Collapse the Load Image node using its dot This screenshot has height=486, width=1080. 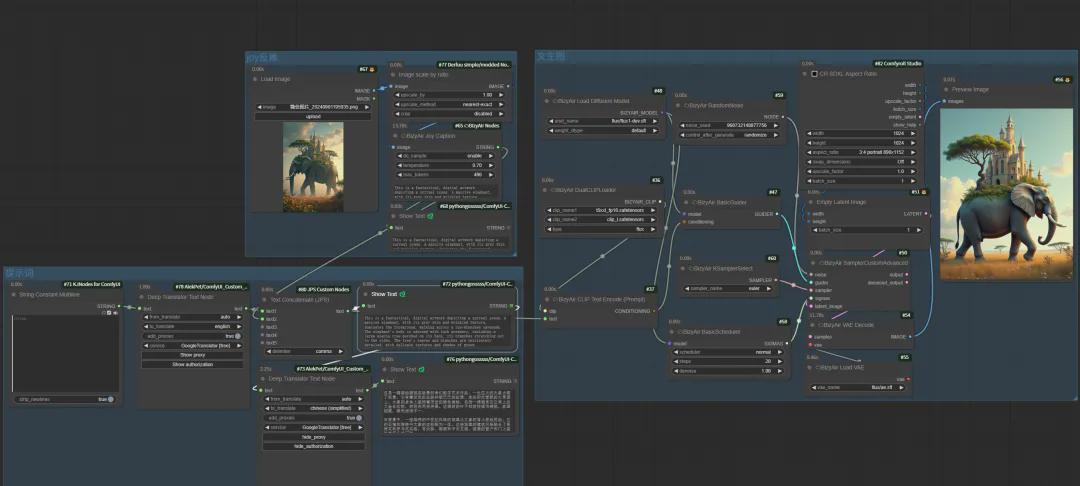pyautogui.click(x=255, y=79)
